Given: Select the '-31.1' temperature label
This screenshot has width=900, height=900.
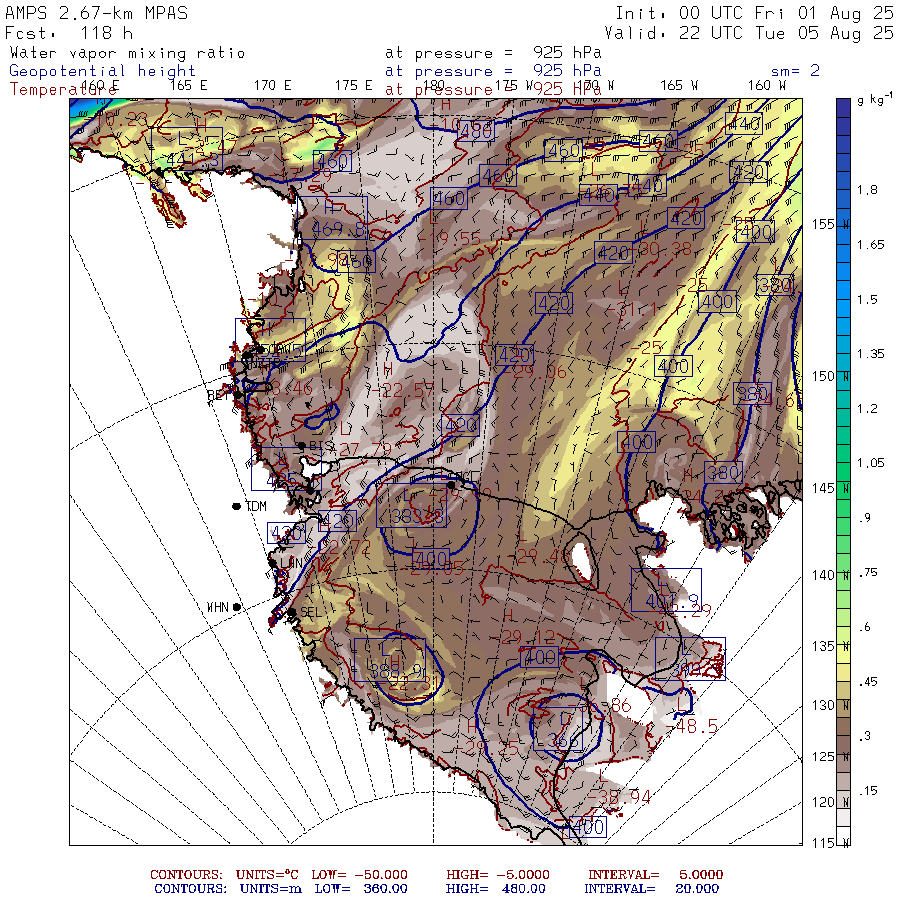Looking at the screenshot, I should [632, 310].
